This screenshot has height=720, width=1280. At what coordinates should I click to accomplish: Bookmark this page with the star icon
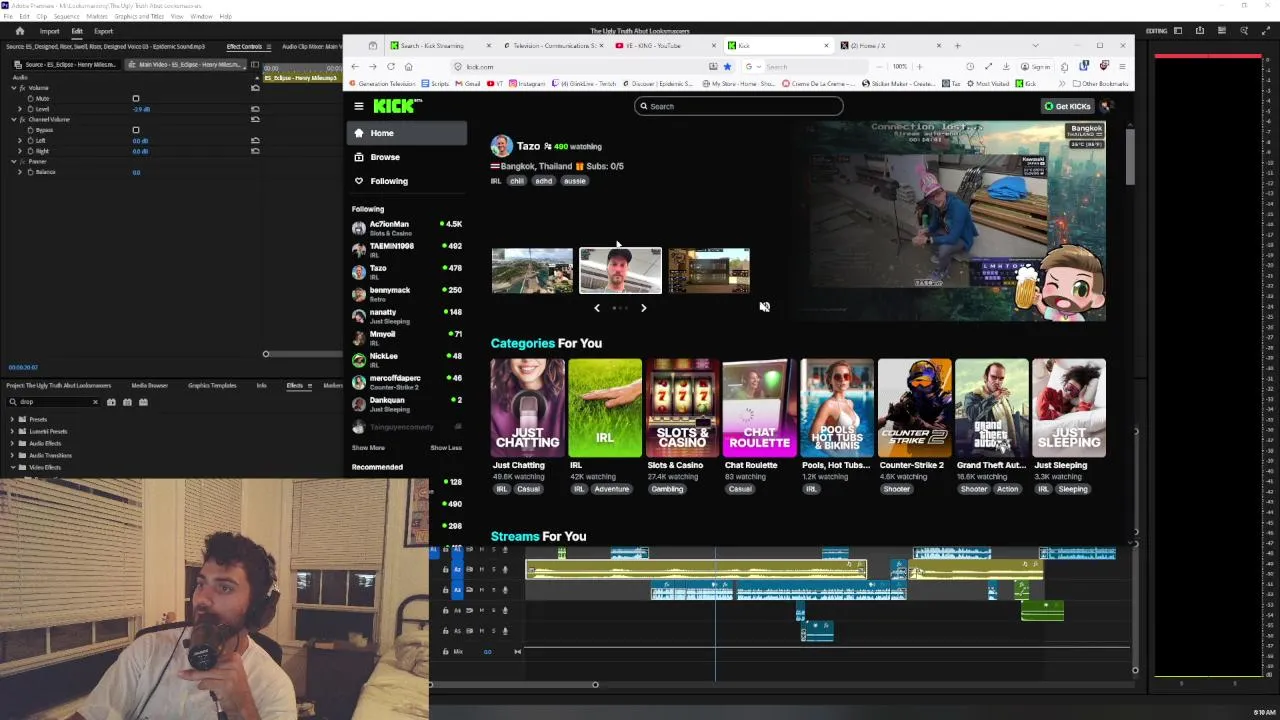727,67
